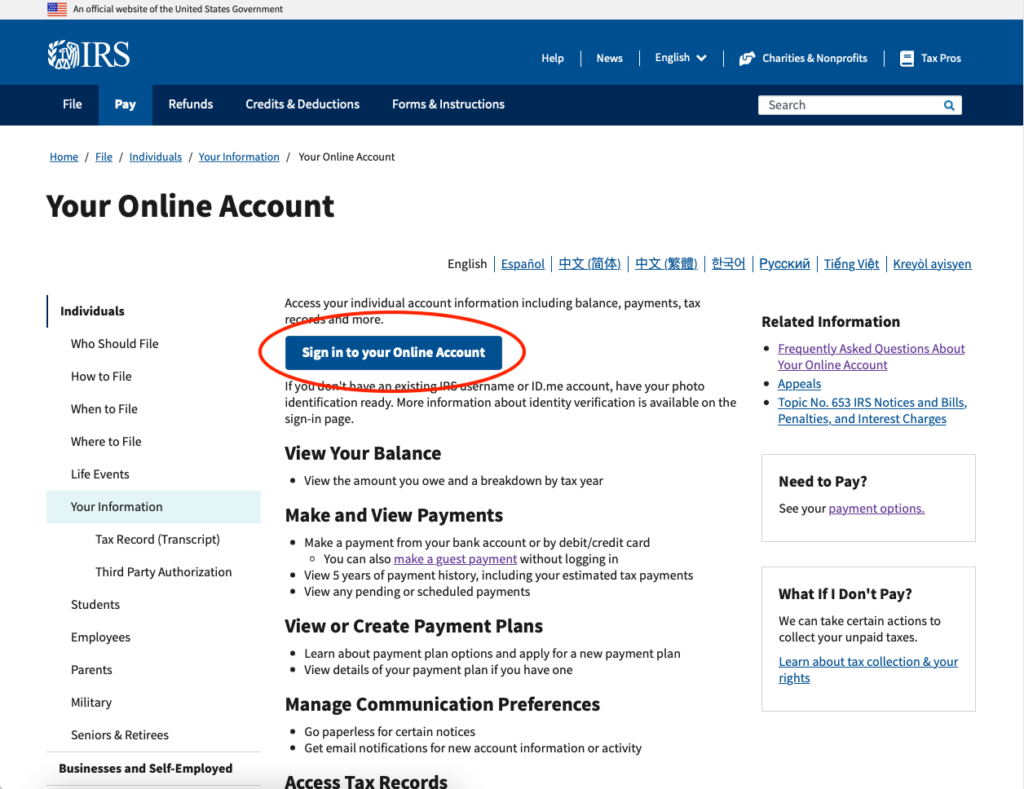The width and height of the screenshot is (1024, 789).
Task: Open the Credits & Deductions menu
Action: tap(302, 104)
